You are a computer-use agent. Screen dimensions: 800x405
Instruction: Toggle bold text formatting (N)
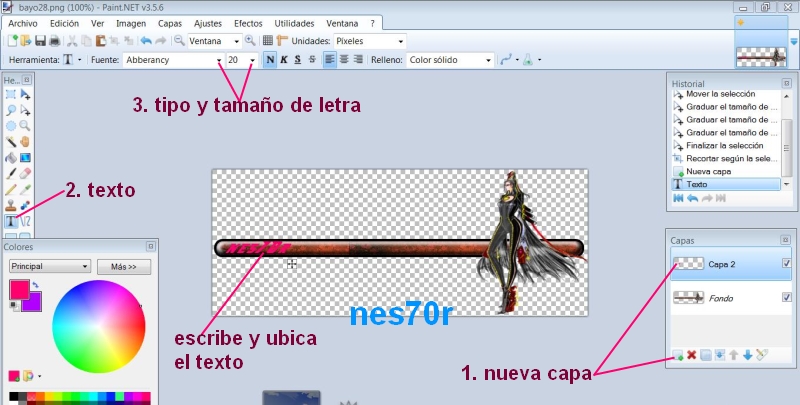pos(270,60)
